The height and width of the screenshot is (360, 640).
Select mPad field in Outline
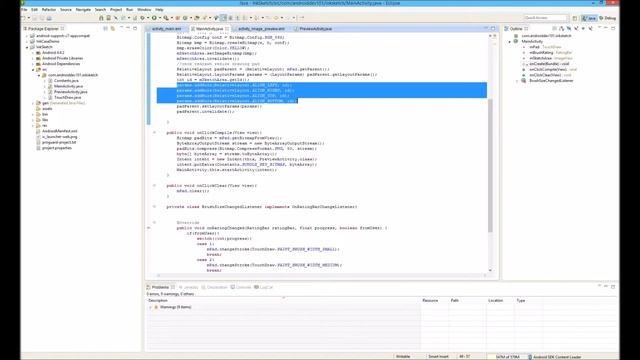545,47
